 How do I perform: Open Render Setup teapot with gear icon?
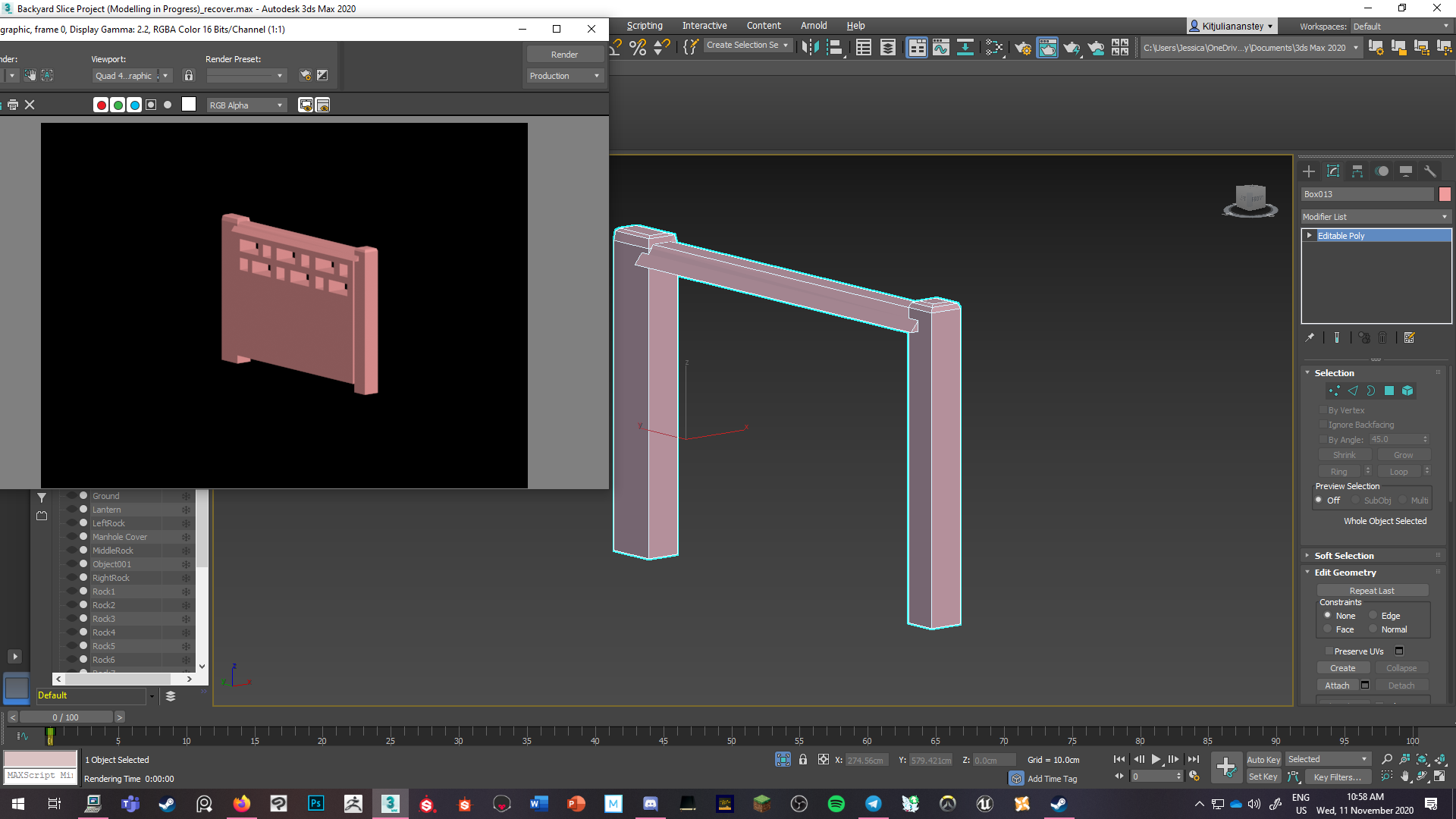click(1023, 47)
